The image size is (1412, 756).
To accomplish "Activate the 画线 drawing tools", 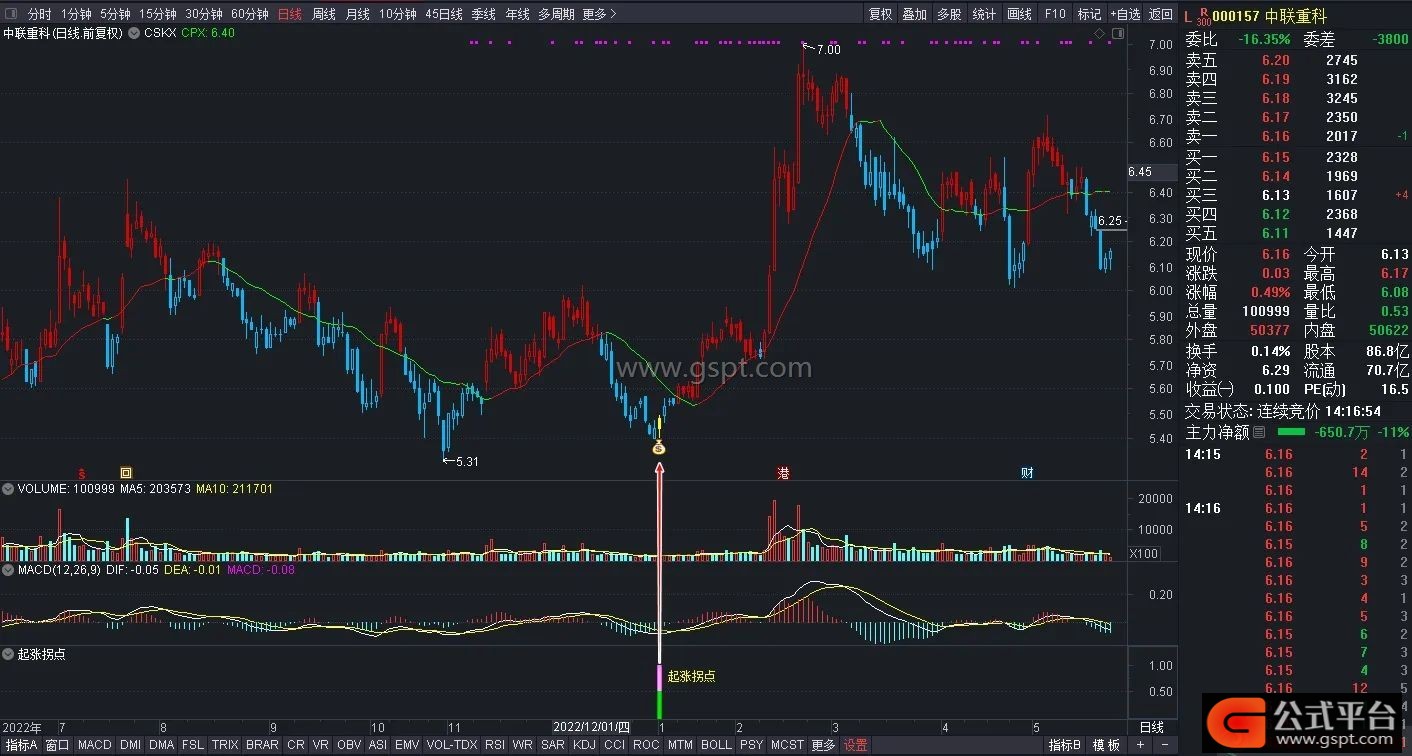I will [x=1020, y=14].
